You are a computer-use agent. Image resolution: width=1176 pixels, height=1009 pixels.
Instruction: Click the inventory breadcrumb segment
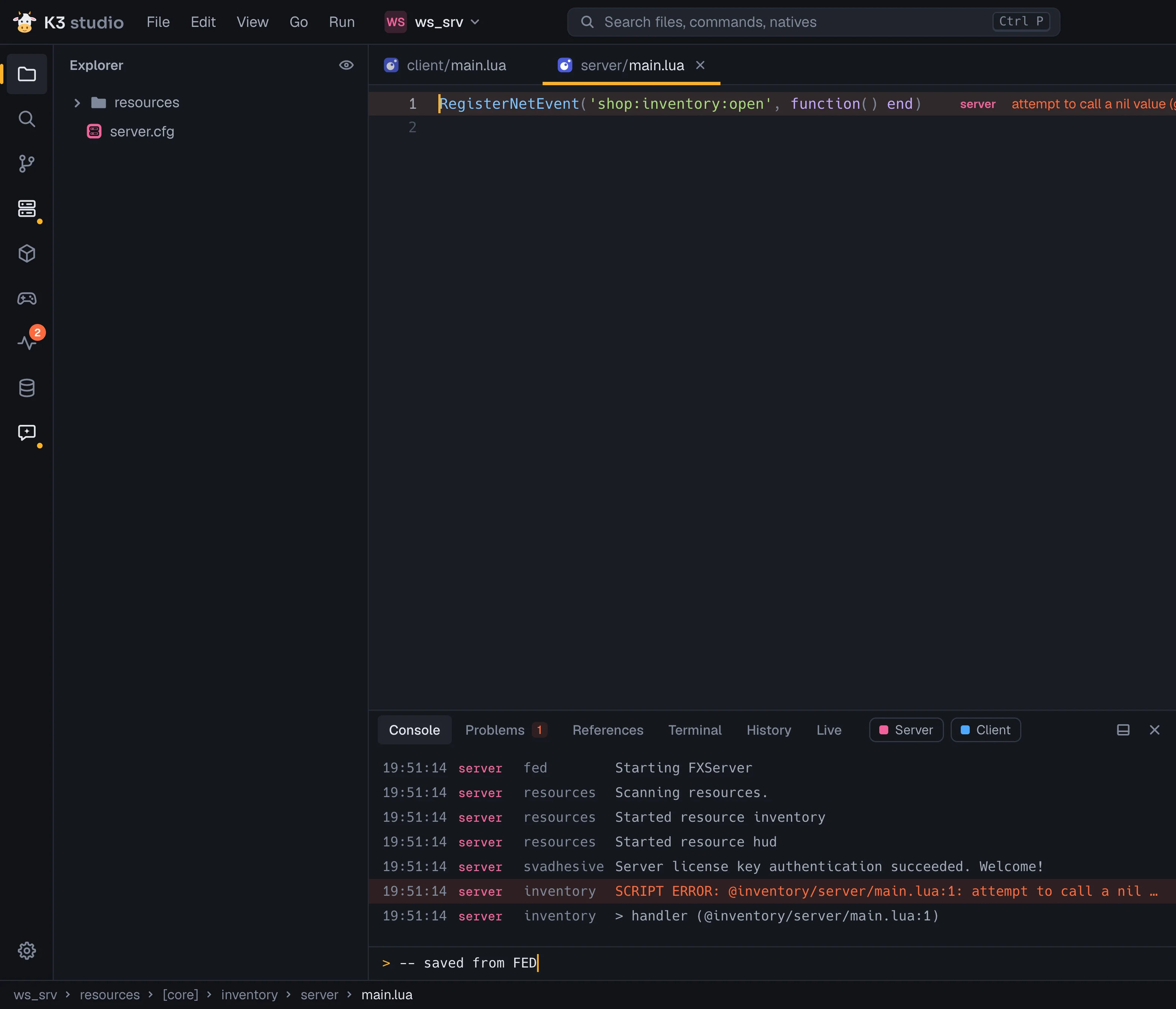point(250,995)
